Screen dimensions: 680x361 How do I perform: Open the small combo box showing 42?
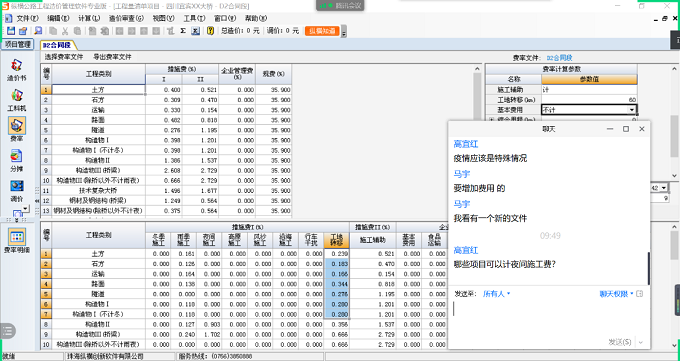664,188
